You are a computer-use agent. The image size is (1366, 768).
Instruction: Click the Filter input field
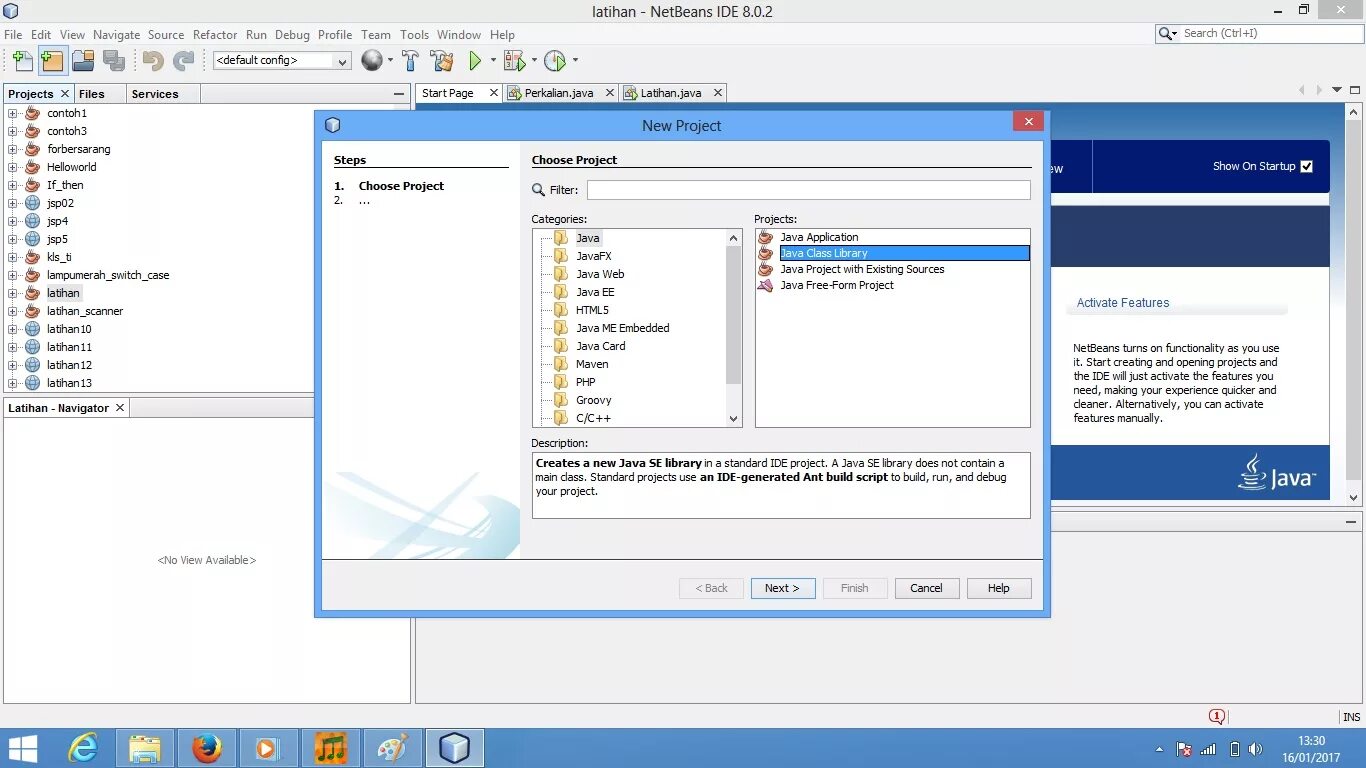[x=808, y=190]
